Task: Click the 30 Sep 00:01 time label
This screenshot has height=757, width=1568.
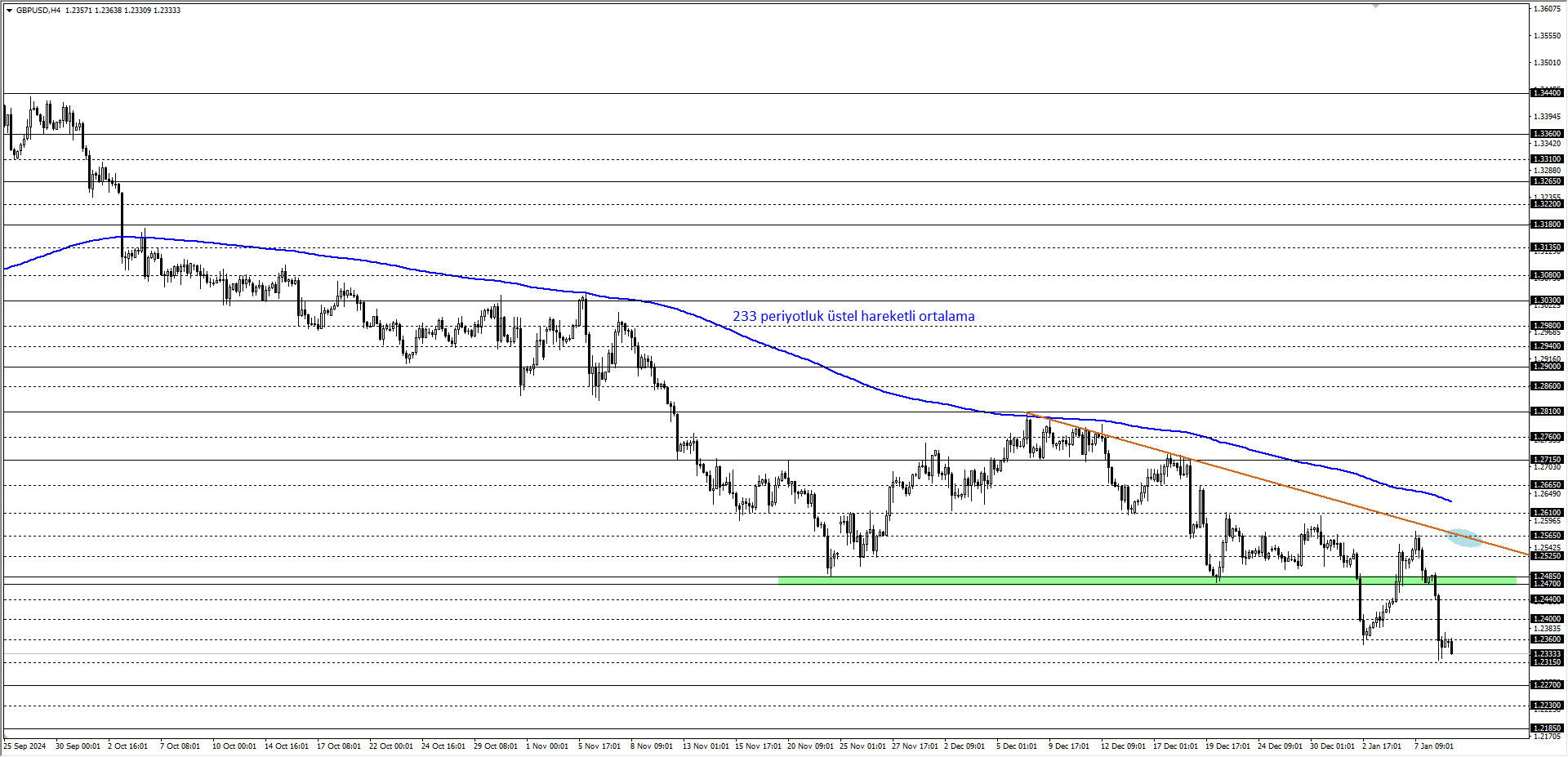Action: (78, 746)
